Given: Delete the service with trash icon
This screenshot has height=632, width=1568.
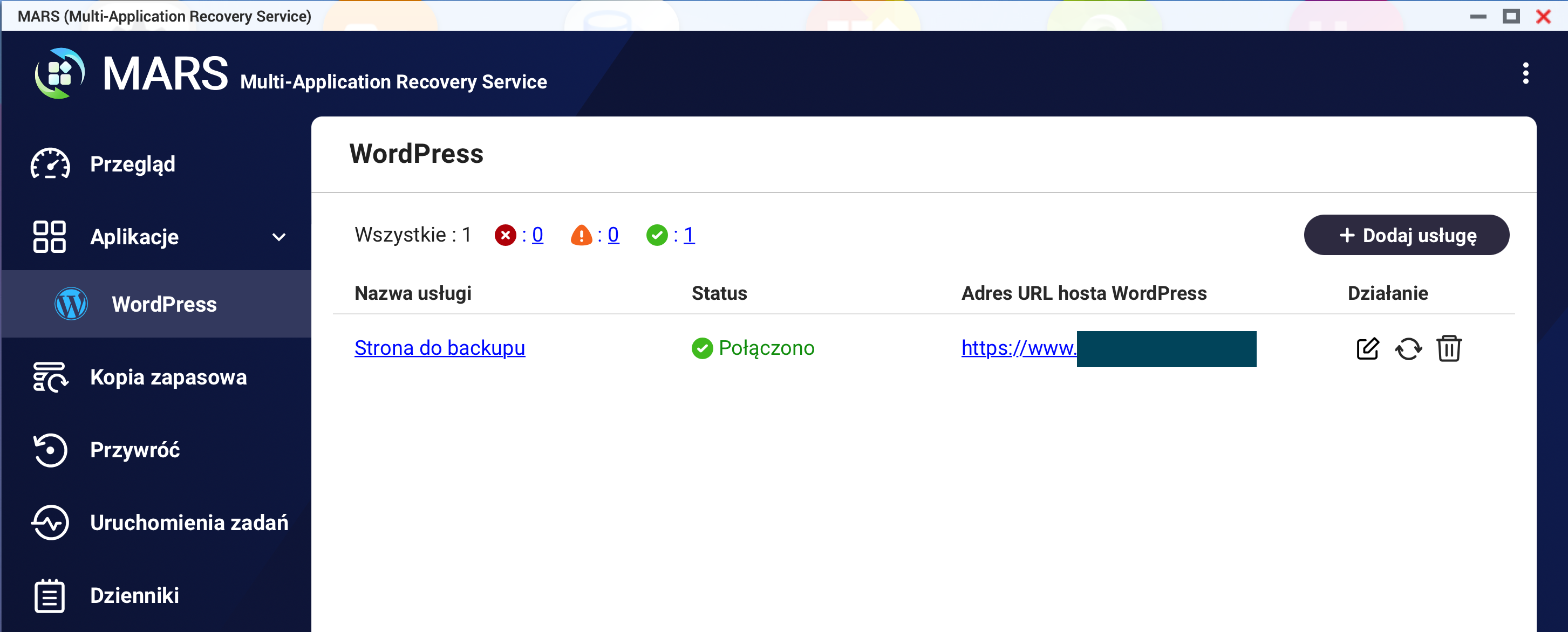Looking at the screenshot, I should pyautogui.click(x=1449, y=348).
